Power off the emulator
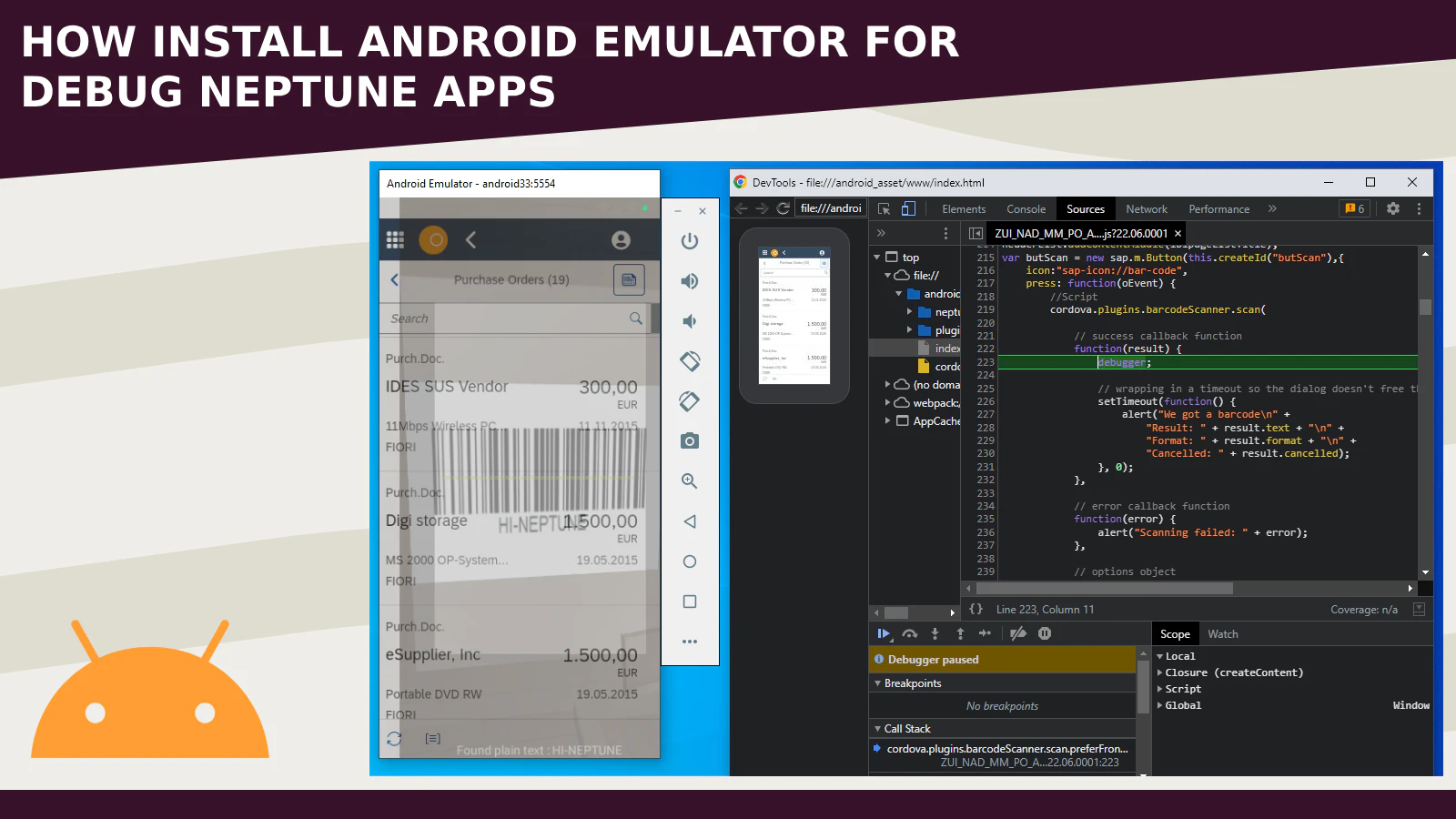This screenshot has width=1456, height=819. point(689,241)
